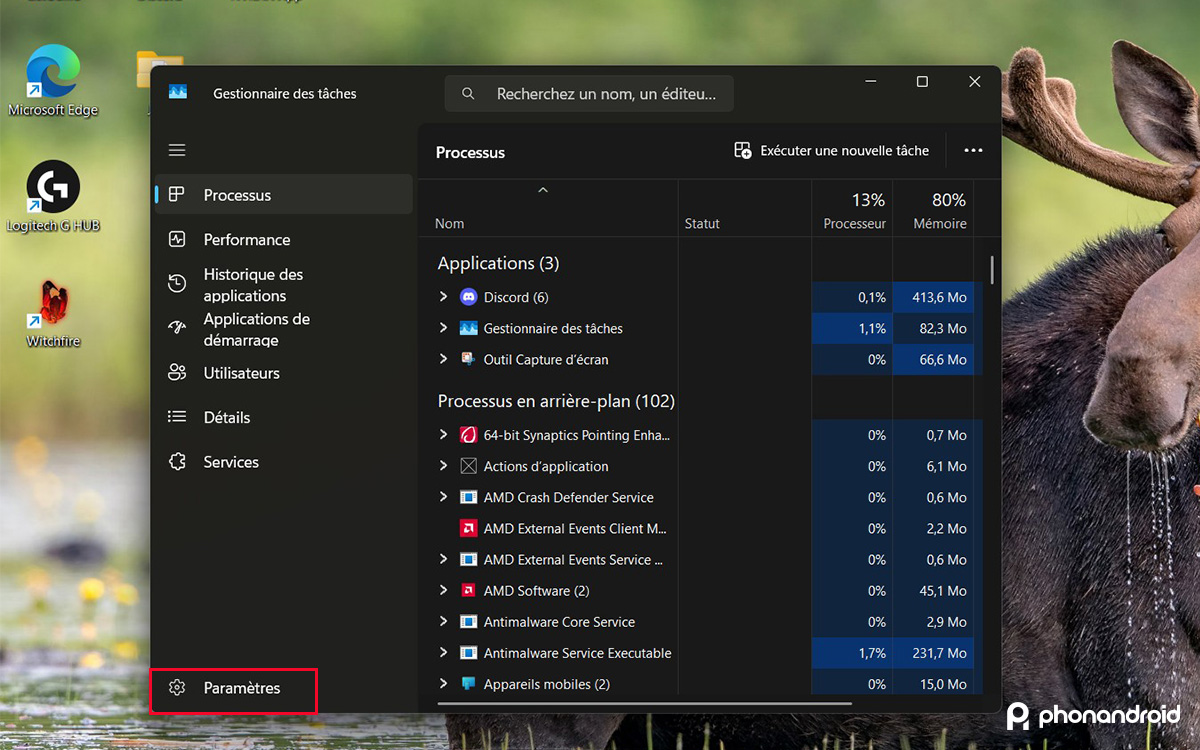
Task: Expand AMD Crash Defender Service row
Action: coord(443,497)
